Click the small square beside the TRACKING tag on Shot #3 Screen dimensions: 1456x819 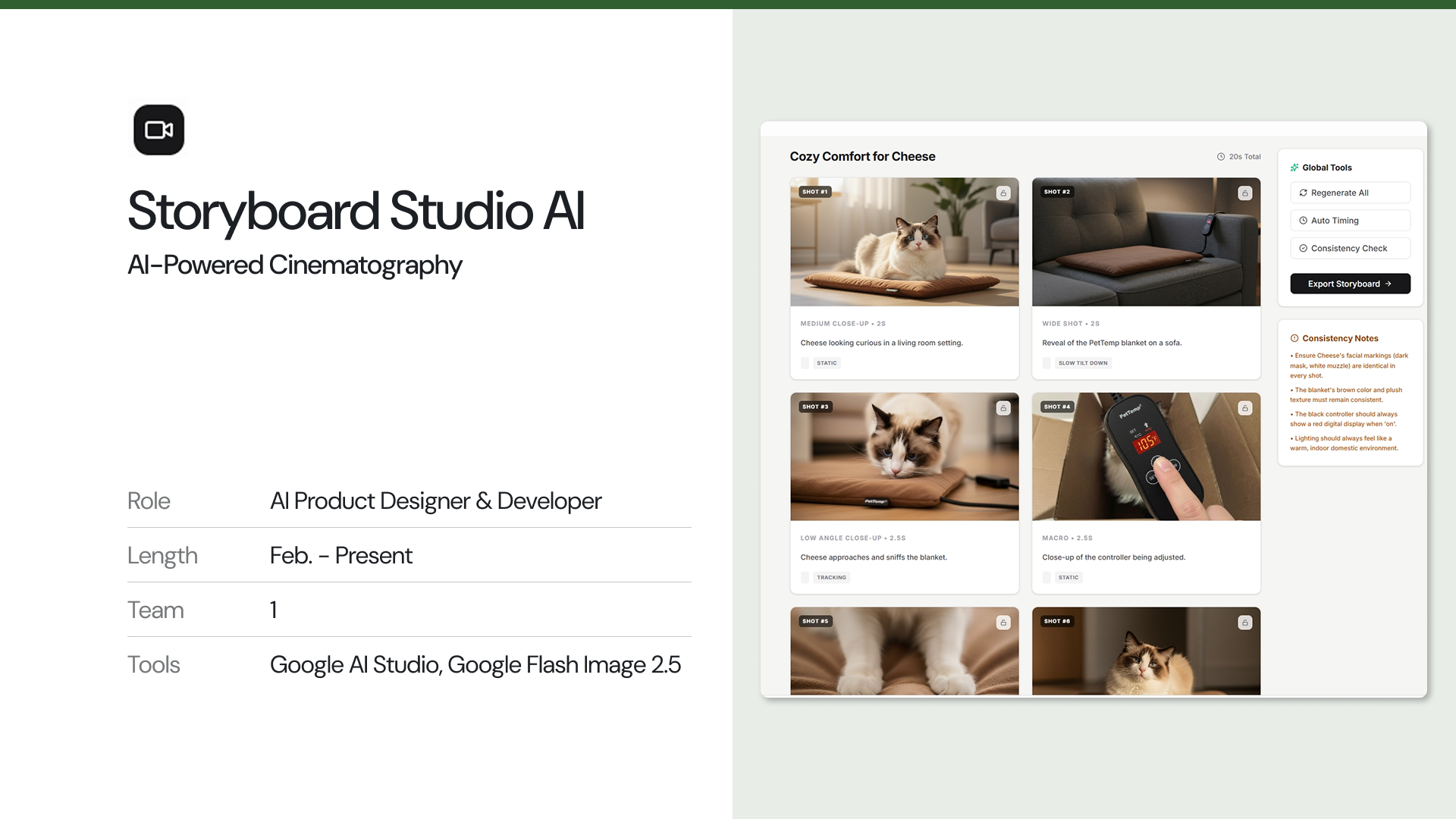click(x=805, y=578)
